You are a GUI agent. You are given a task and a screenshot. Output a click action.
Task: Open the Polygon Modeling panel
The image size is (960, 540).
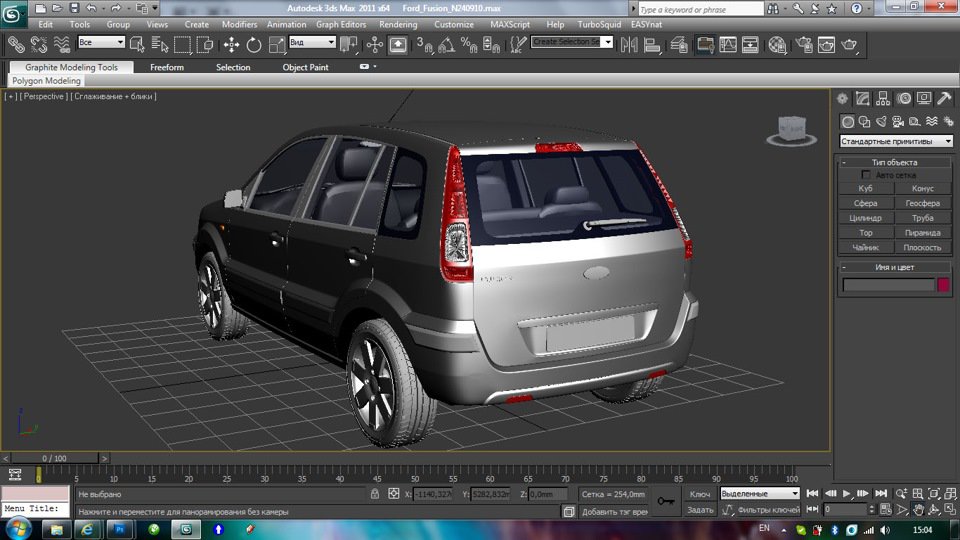pyautogui.click(x=47, y=80)
